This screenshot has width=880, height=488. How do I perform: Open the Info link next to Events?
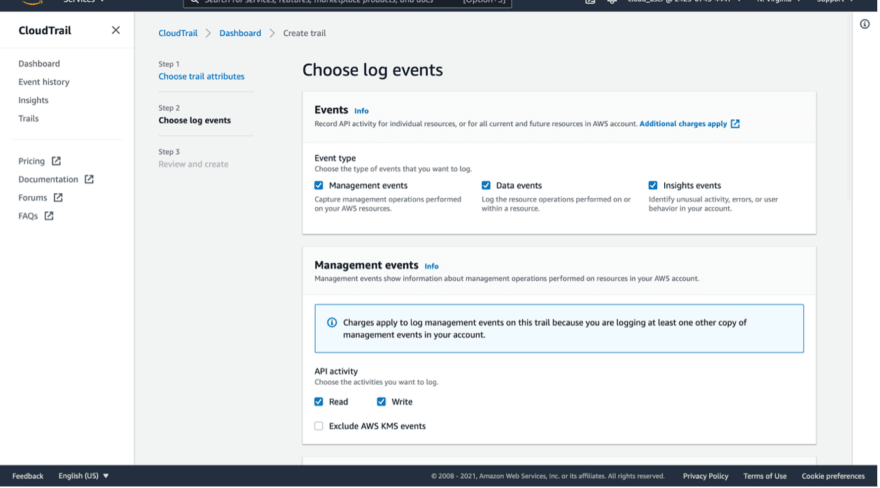[361, 111]
